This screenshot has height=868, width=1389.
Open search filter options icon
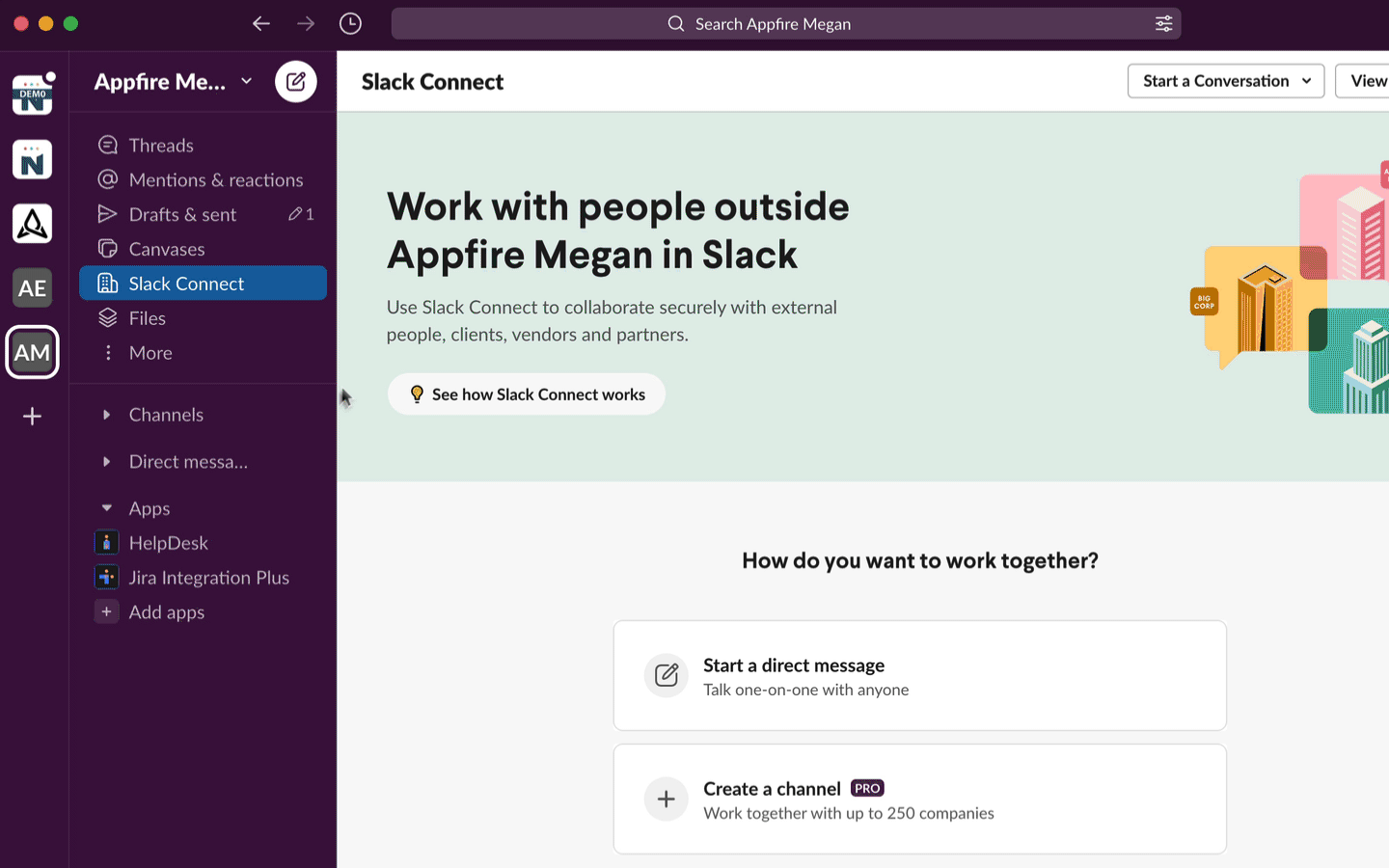[x=1164, y=23]
